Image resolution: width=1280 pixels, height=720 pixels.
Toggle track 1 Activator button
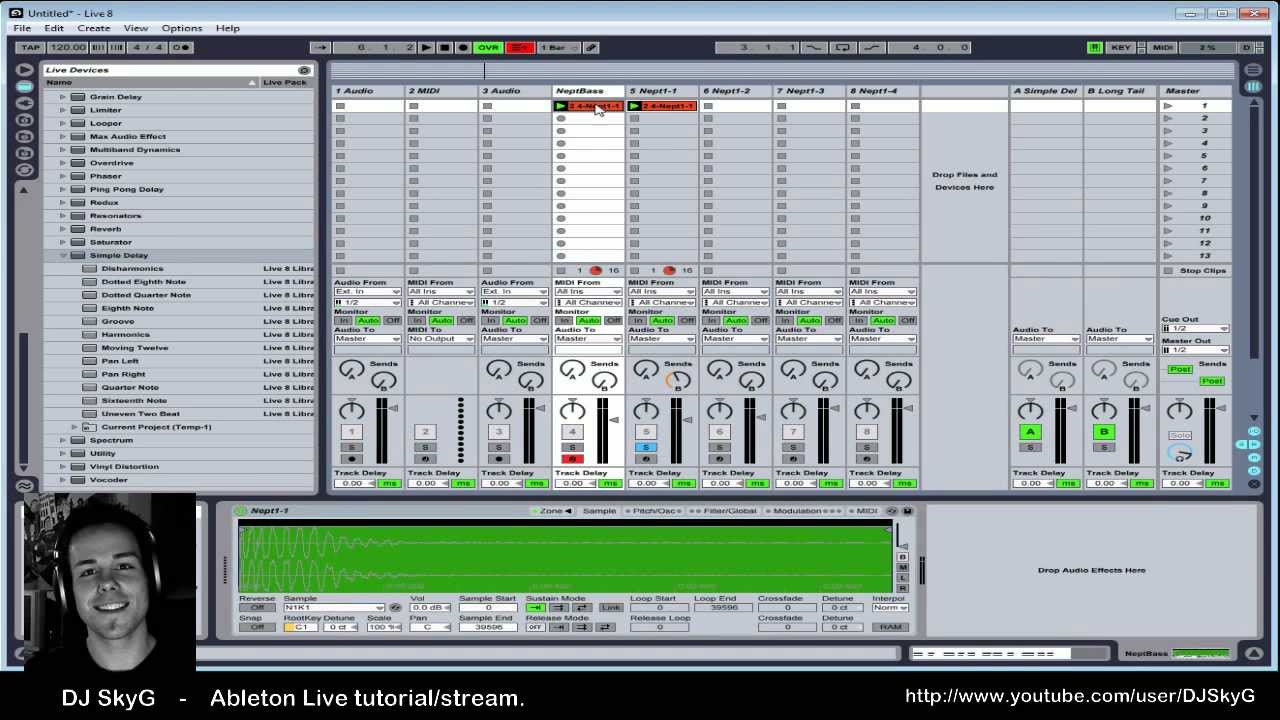coord(351,432)
